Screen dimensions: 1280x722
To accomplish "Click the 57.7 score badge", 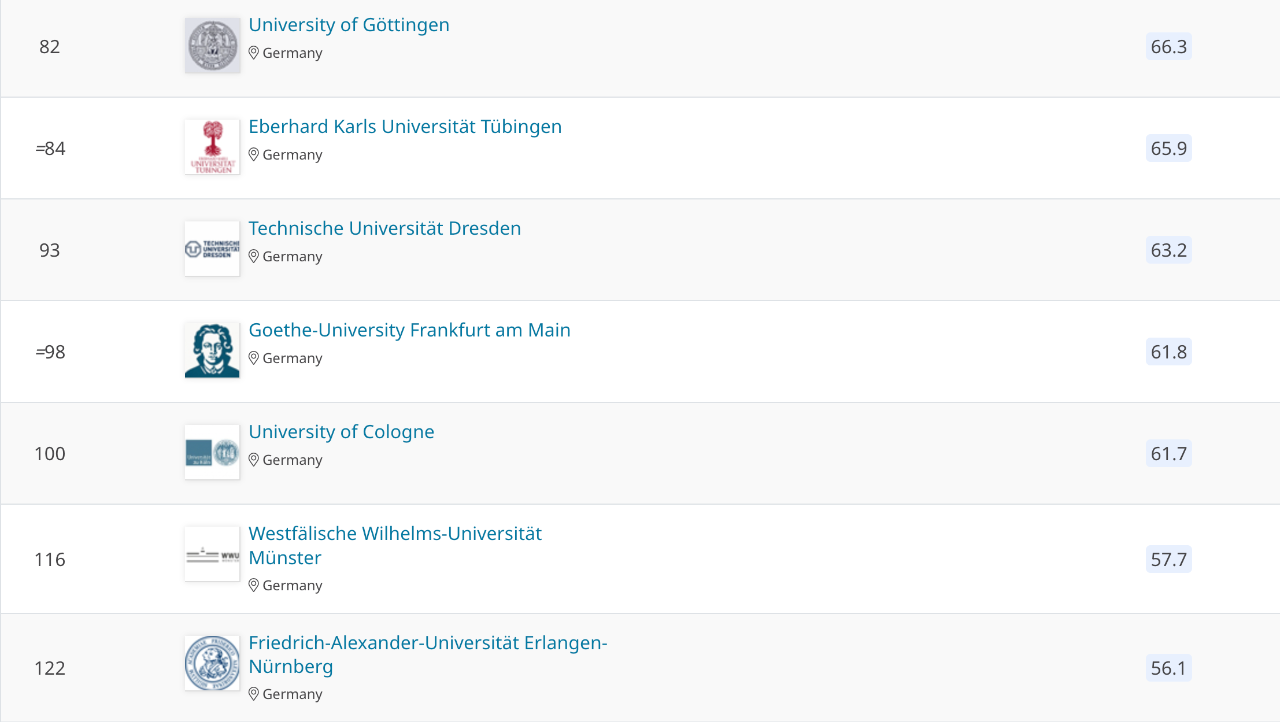I will [1169, 560].
